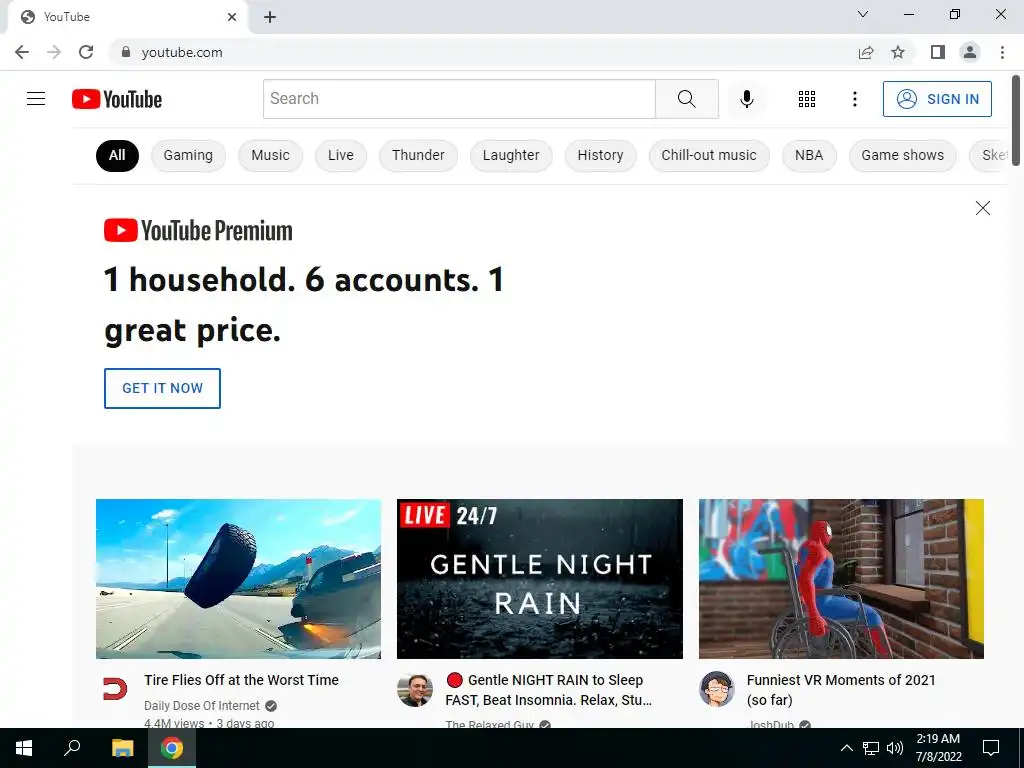1024x768 pixels.
Task: Select the Chill-out music filter chip
Action: tap(709, 155)
